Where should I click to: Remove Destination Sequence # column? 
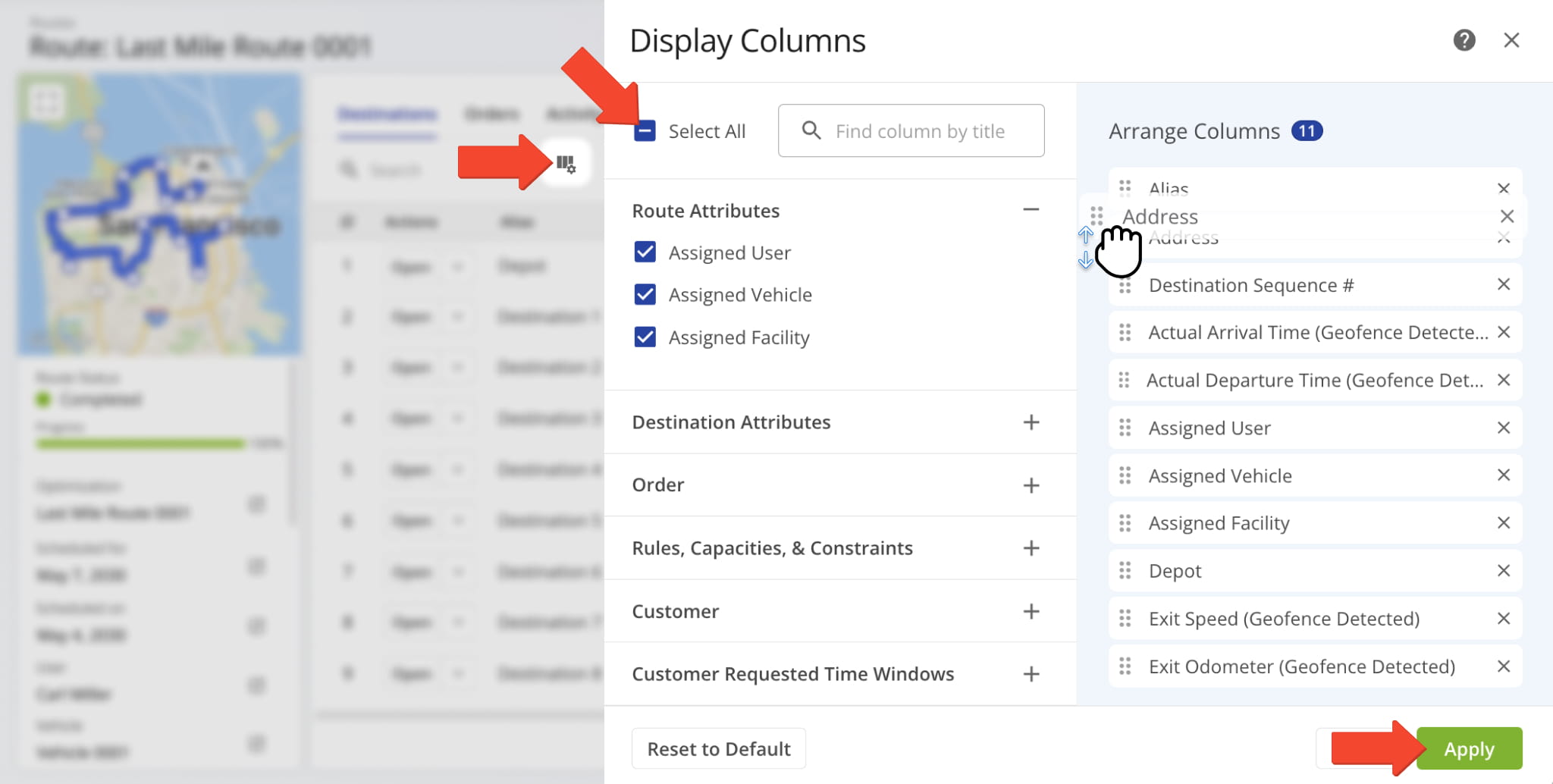[1504, 284]
